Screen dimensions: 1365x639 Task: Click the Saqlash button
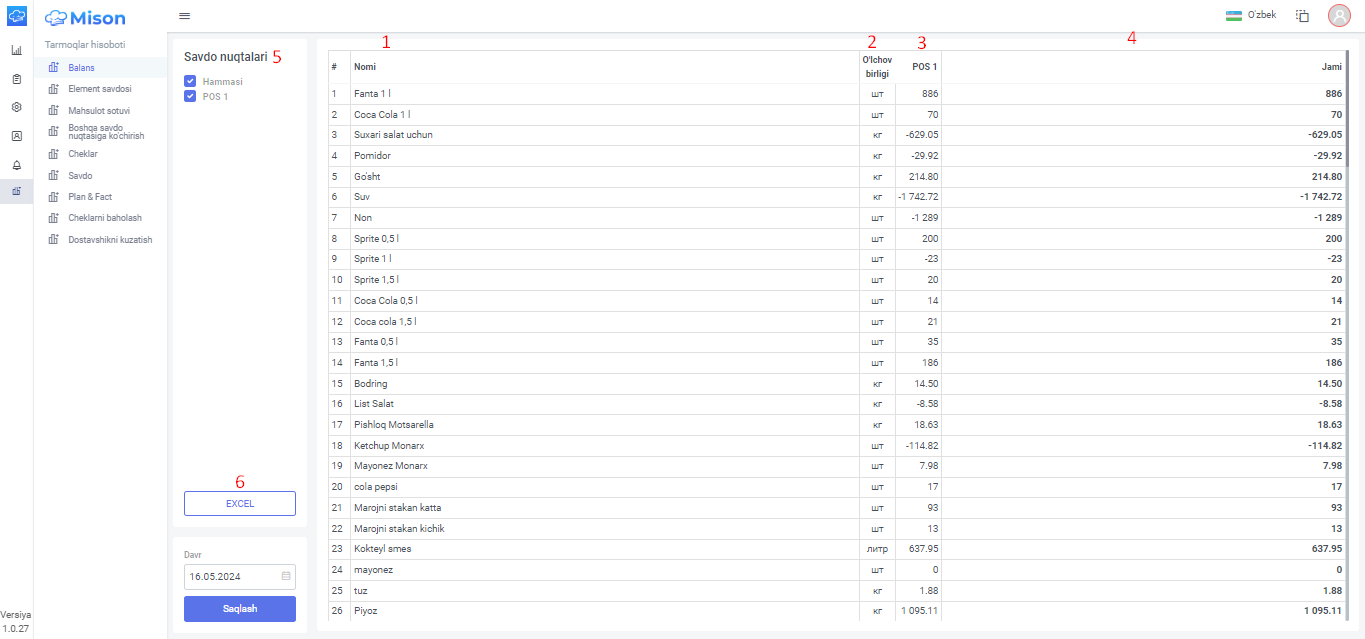click(240, 609)
